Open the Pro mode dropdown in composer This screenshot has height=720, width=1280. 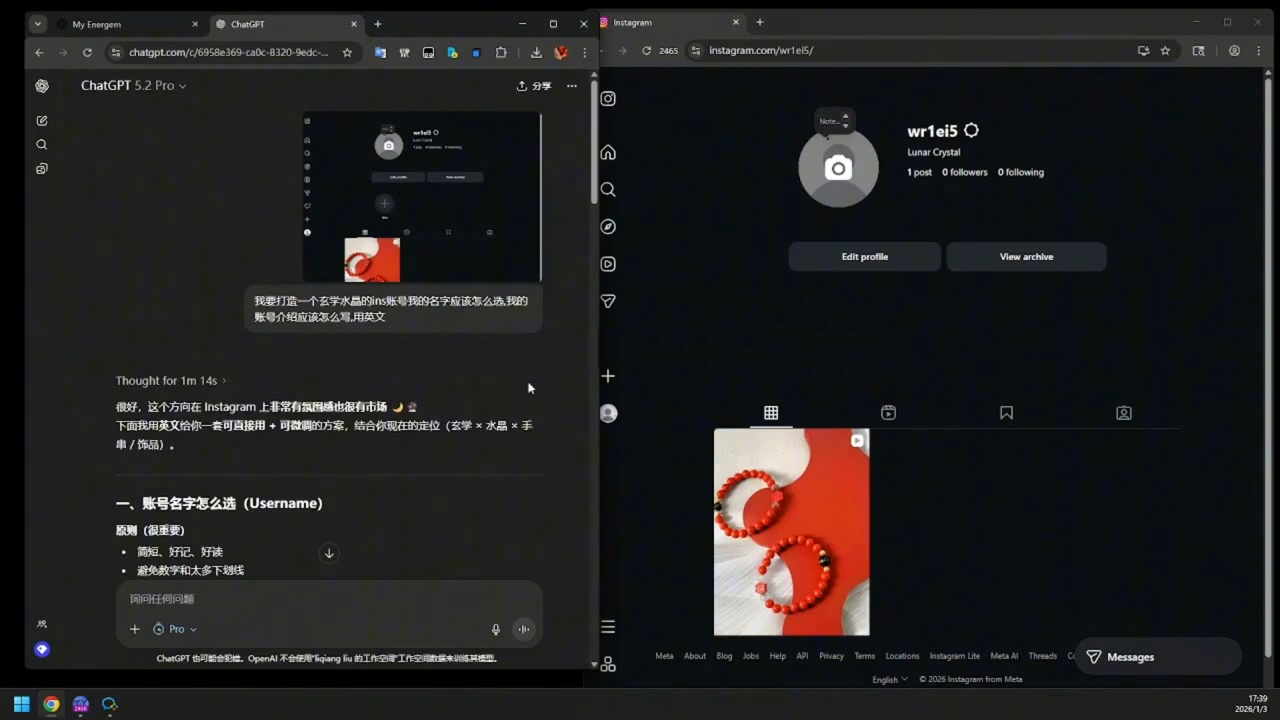175,629
